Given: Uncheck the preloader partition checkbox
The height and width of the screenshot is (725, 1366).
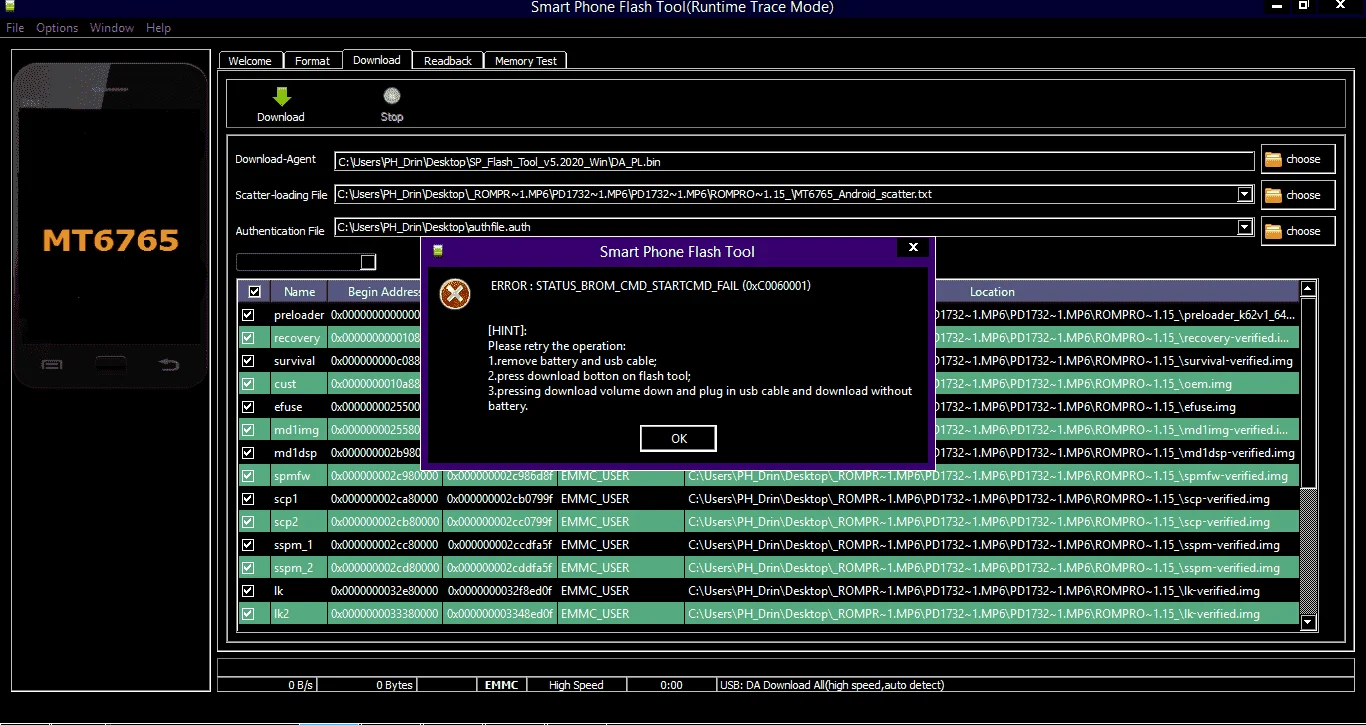Looking at the screenshot, I should point(248,315).
